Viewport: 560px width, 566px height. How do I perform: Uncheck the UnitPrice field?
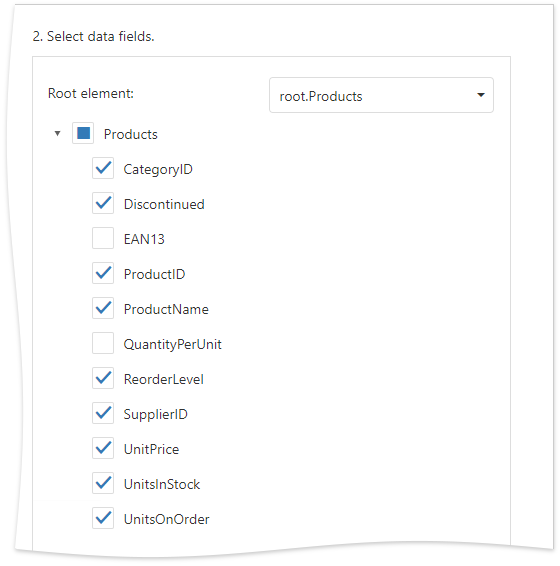click(x=103, y=448)
